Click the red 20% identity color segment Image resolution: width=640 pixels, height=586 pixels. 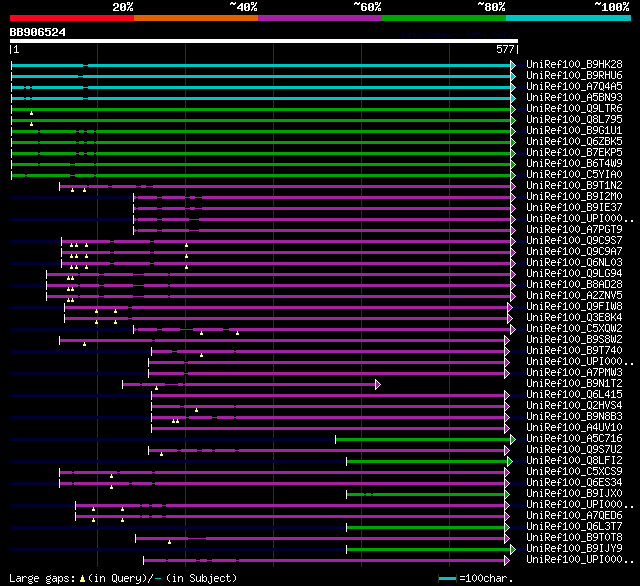click(x=72, y=18)
